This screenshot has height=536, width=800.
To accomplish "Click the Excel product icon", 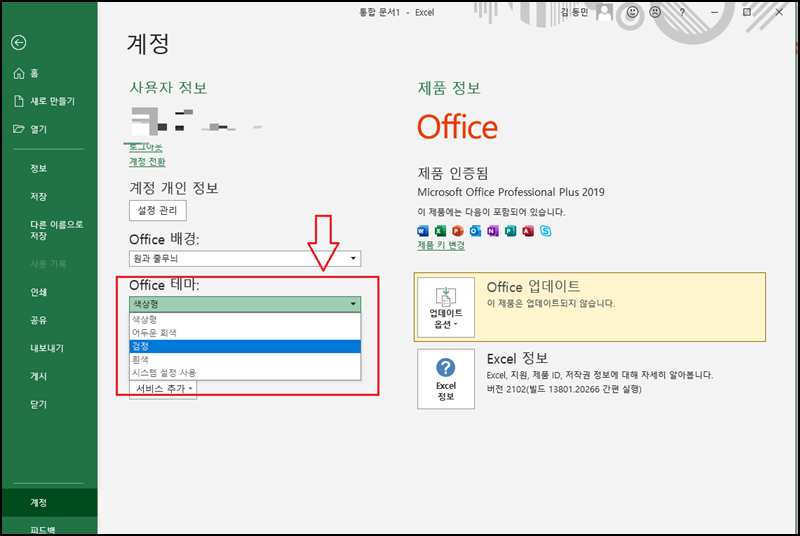I will (x=440, y=231).
